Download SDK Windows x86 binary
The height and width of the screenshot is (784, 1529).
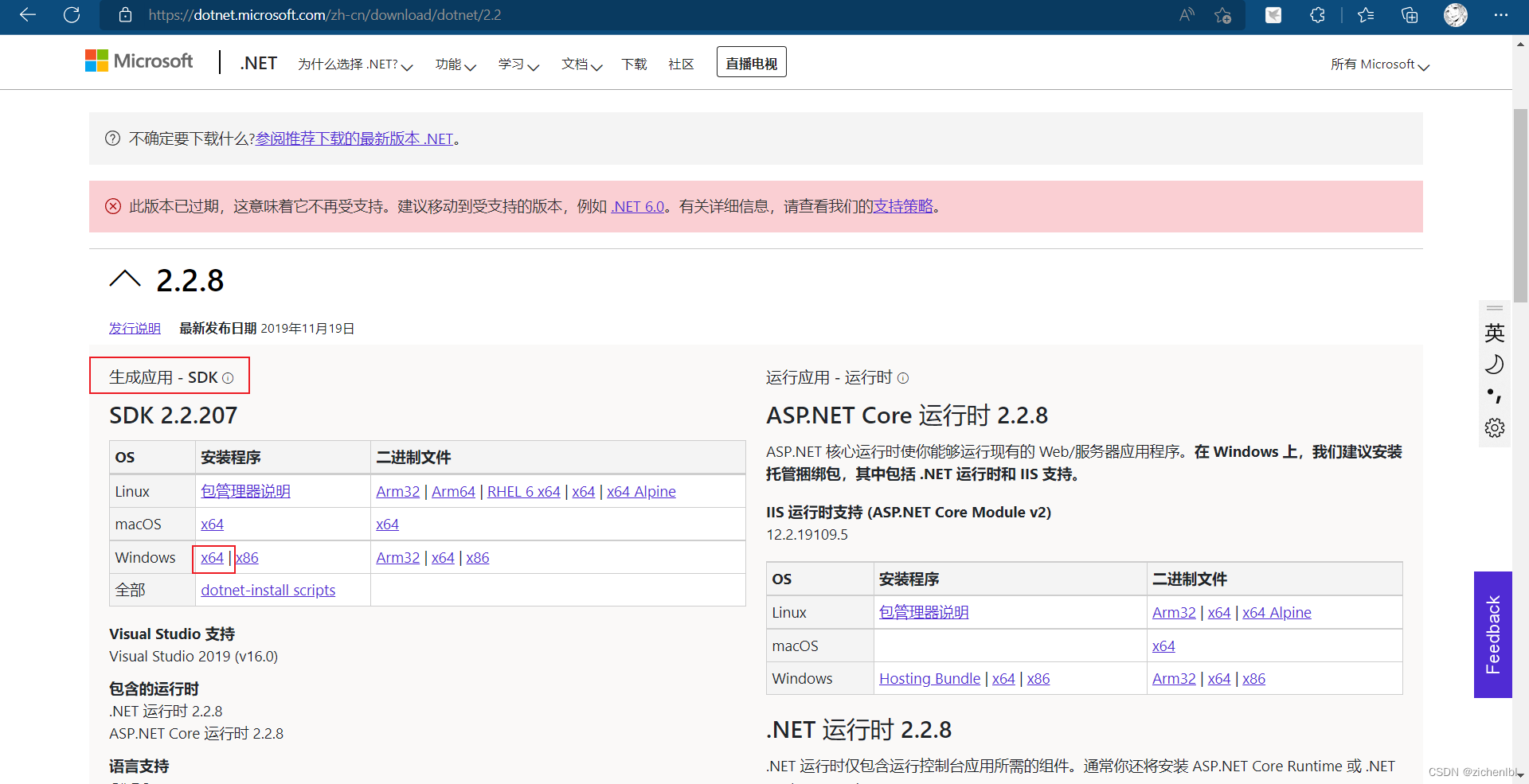(x=478, y=557)
